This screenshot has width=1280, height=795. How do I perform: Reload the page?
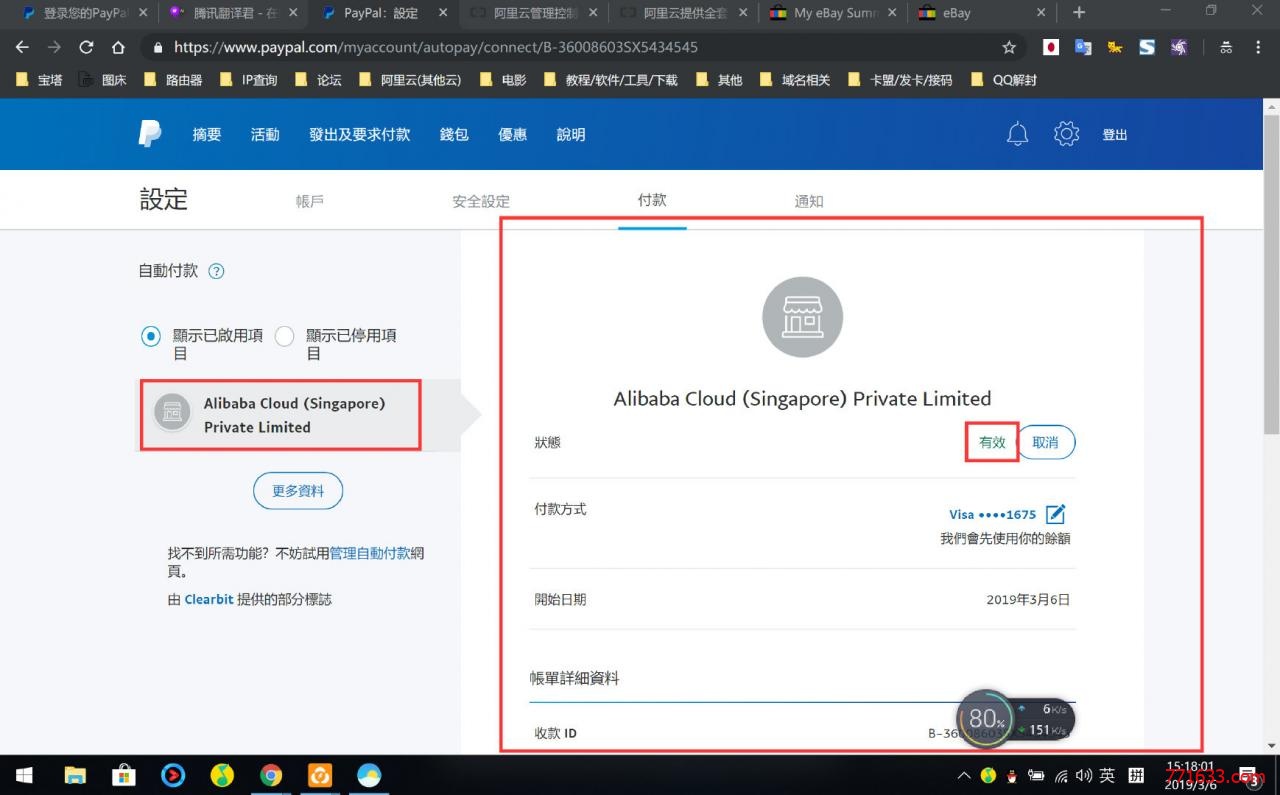click(86, 47)
